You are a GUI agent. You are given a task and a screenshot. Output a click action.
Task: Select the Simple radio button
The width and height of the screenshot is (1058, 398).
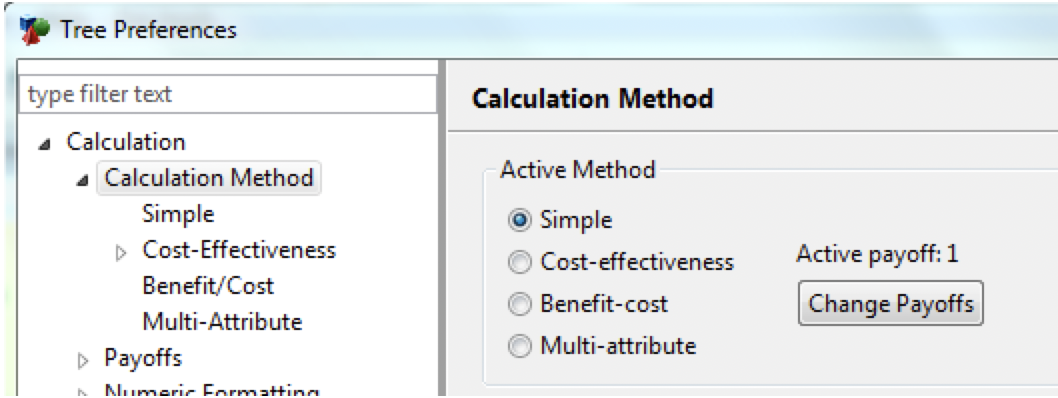pyautogui.click(x=520, y=221)
